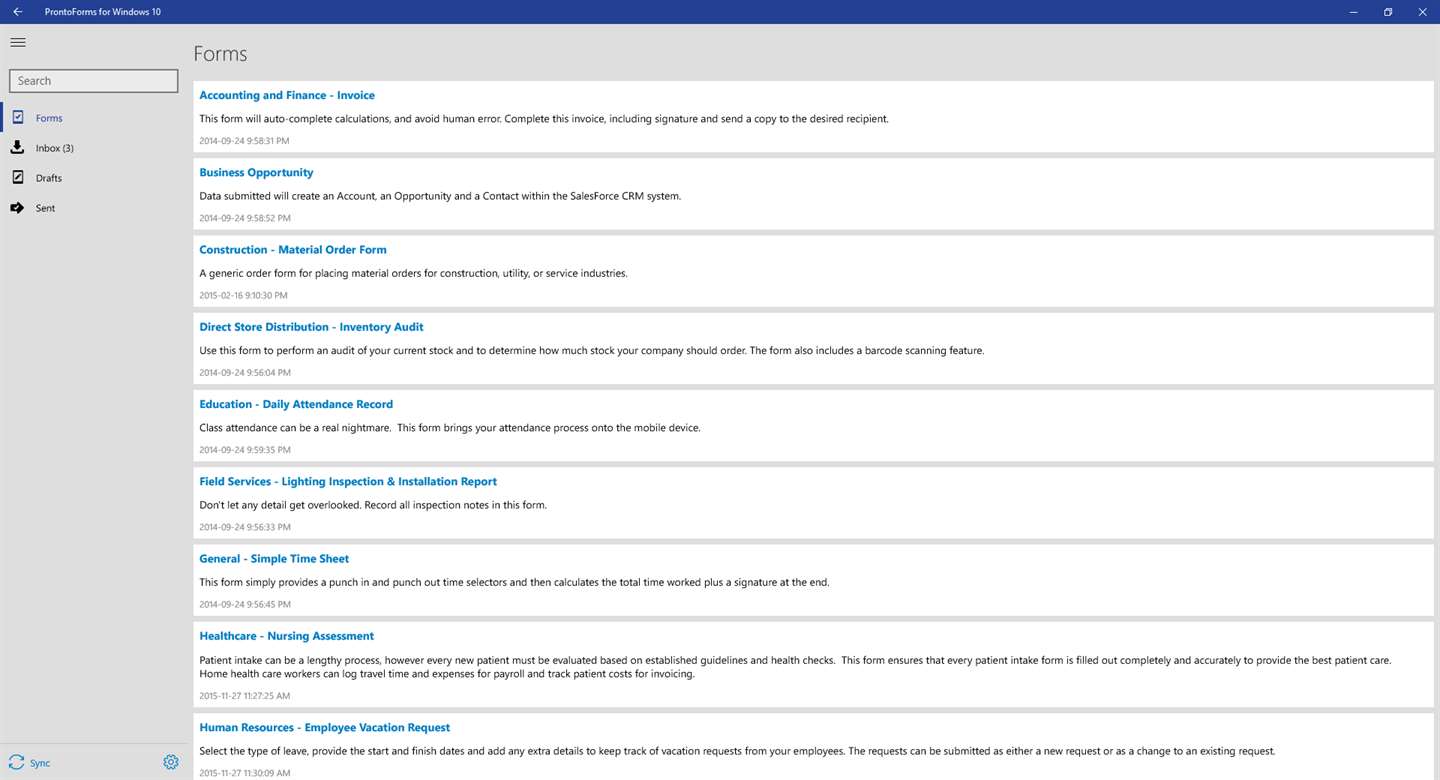
Task: Open Direct Store Distribution - Inventory Audit
Action: pos(311,327)
